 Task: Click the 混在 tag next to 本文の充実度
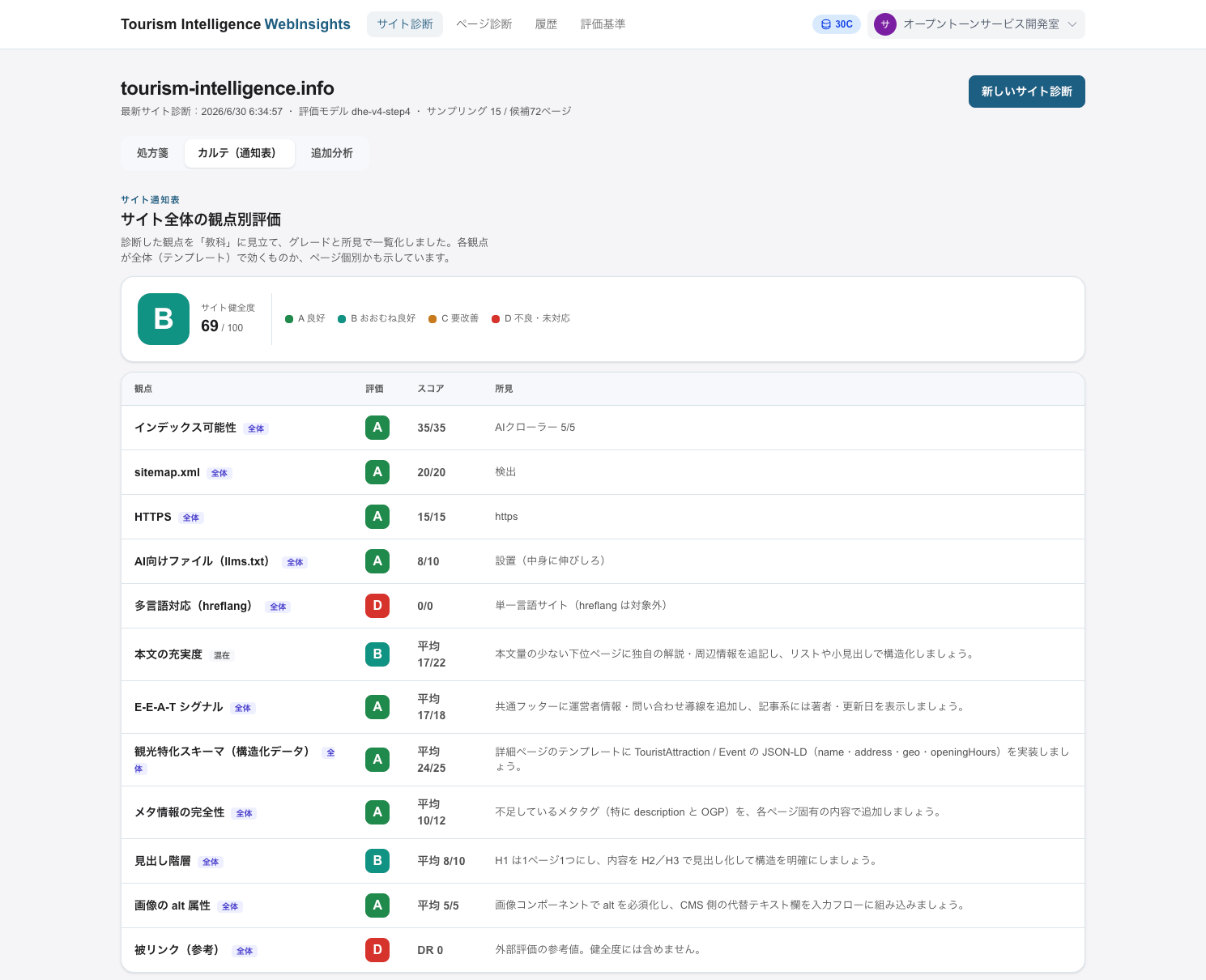(x=222, y=655)
